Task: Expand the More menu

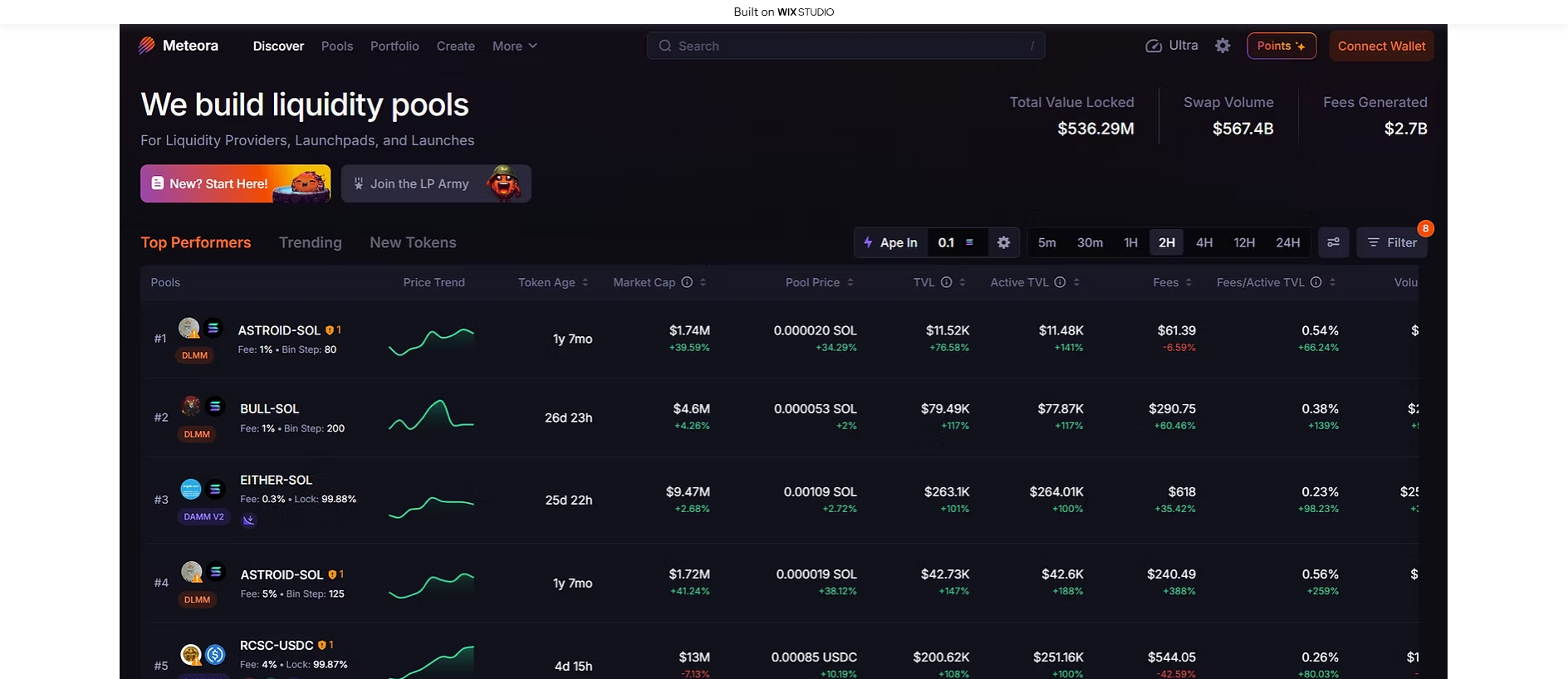Action: tap(515, 46)
